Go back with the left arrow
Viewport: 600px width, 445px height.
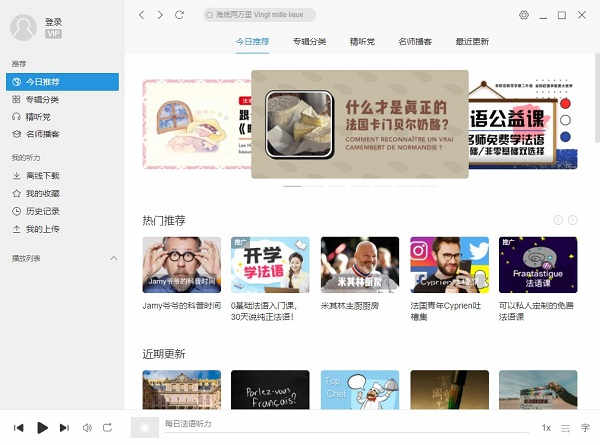click(x=142, y=15)
